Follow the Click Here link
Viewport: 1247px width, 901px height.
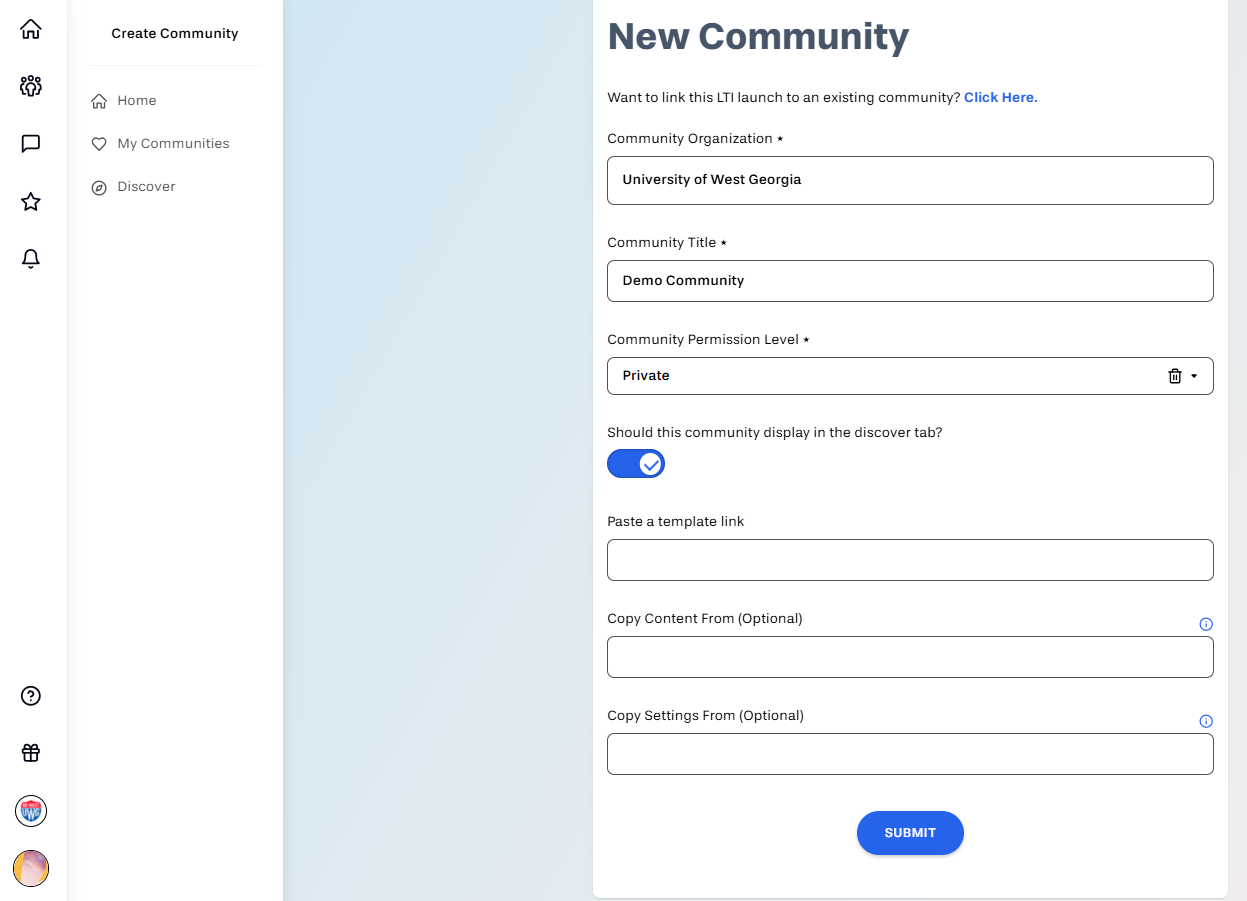coord(1001,97)
